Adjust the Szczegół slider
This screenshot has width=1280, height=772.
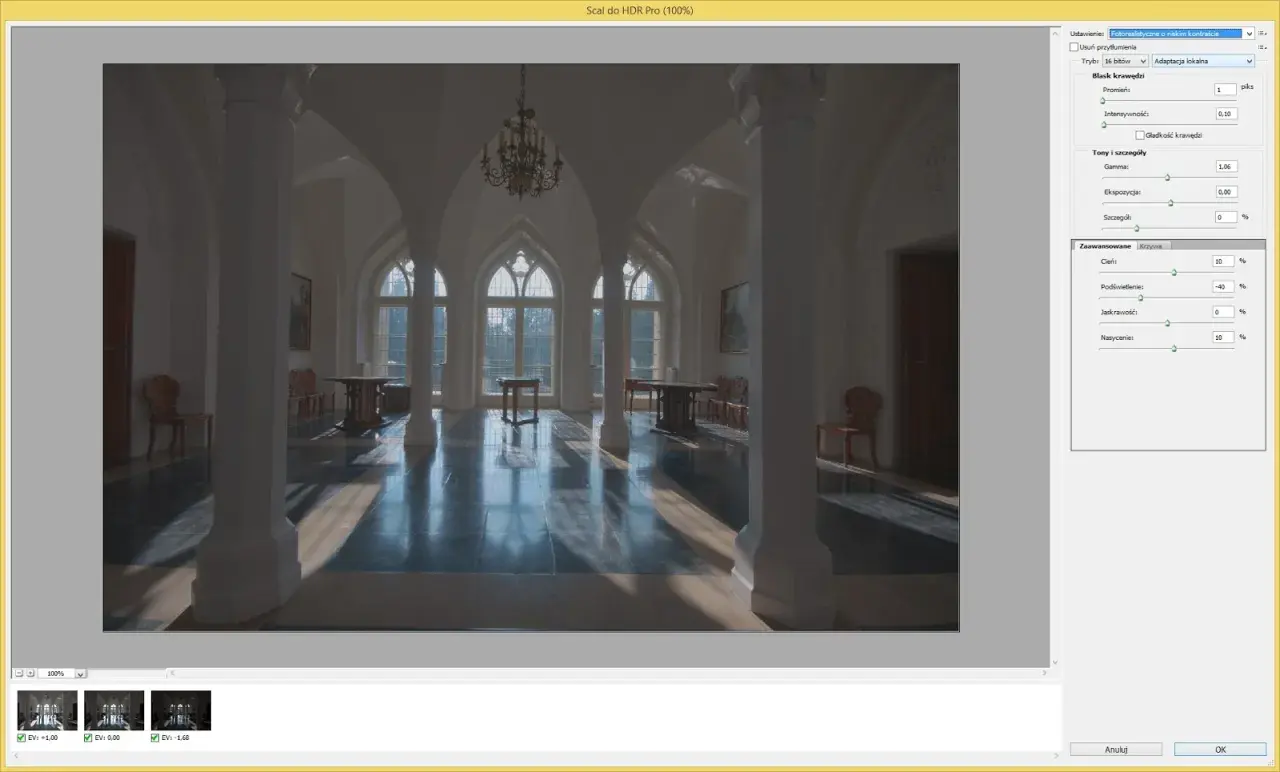[1137, 228]
